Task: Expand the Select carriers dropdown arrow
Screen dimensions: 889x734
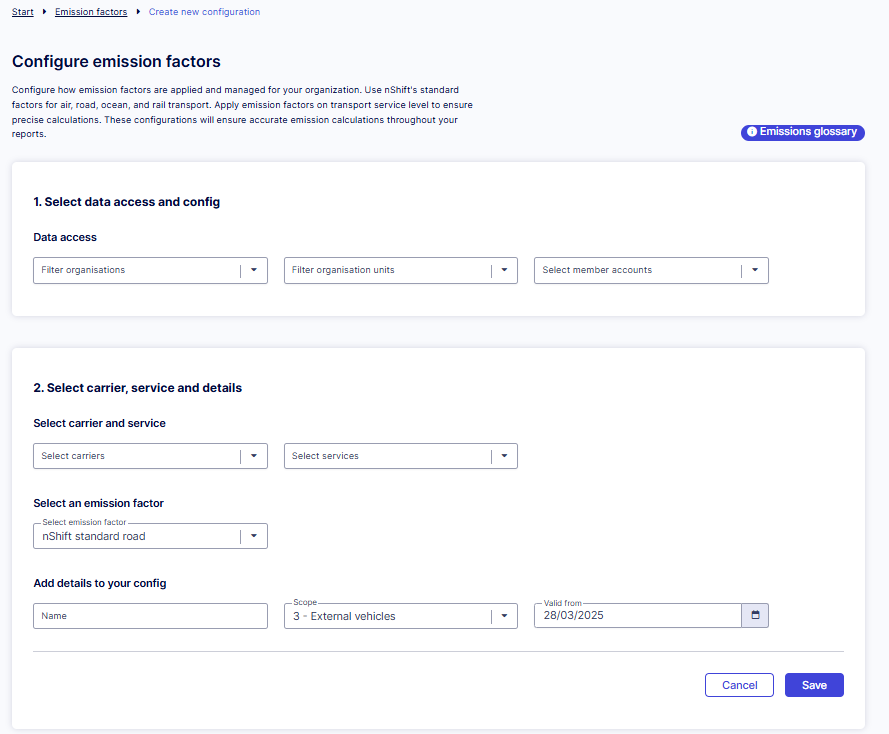Action: [x=254, y=456]
